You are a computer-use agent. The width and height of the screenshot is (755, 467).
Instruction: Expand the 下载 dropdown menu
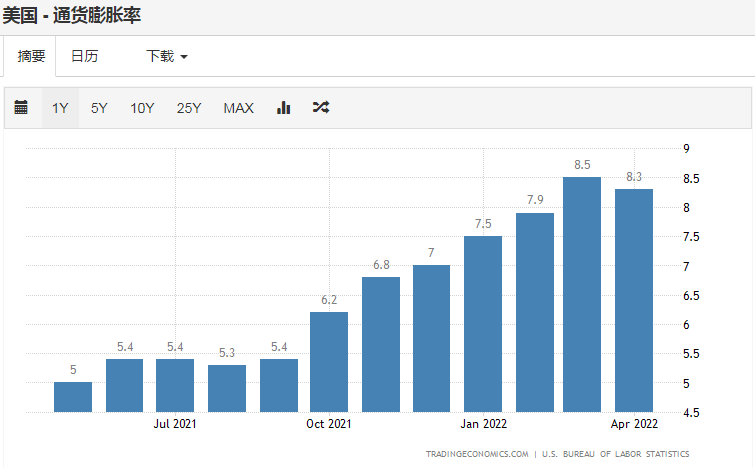(166, 56)
